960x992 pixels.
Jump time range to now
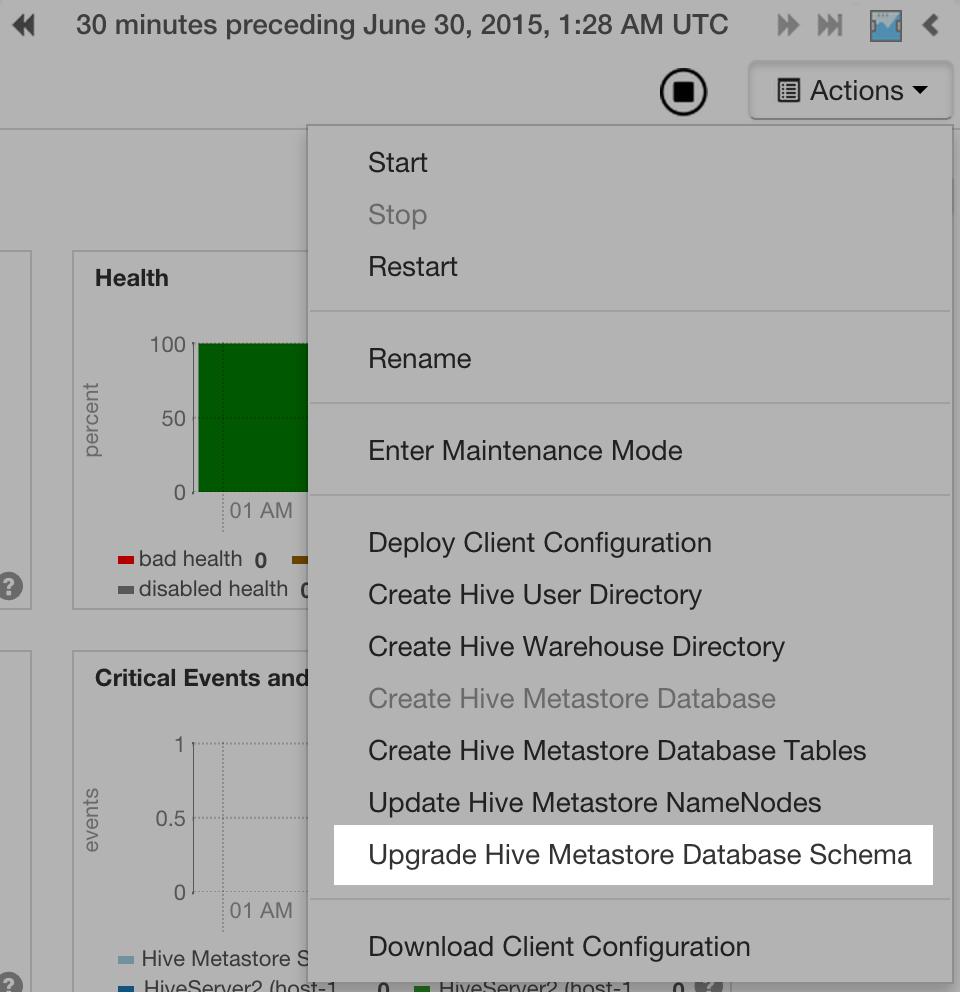click(830, 25)
